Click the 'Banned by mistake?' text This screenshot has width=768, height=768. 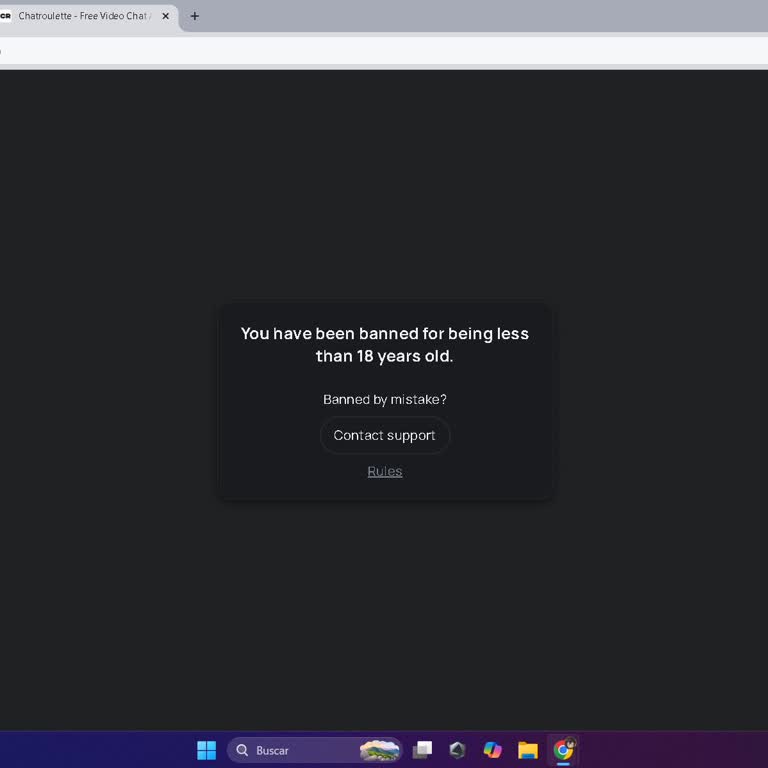(384, 399)
